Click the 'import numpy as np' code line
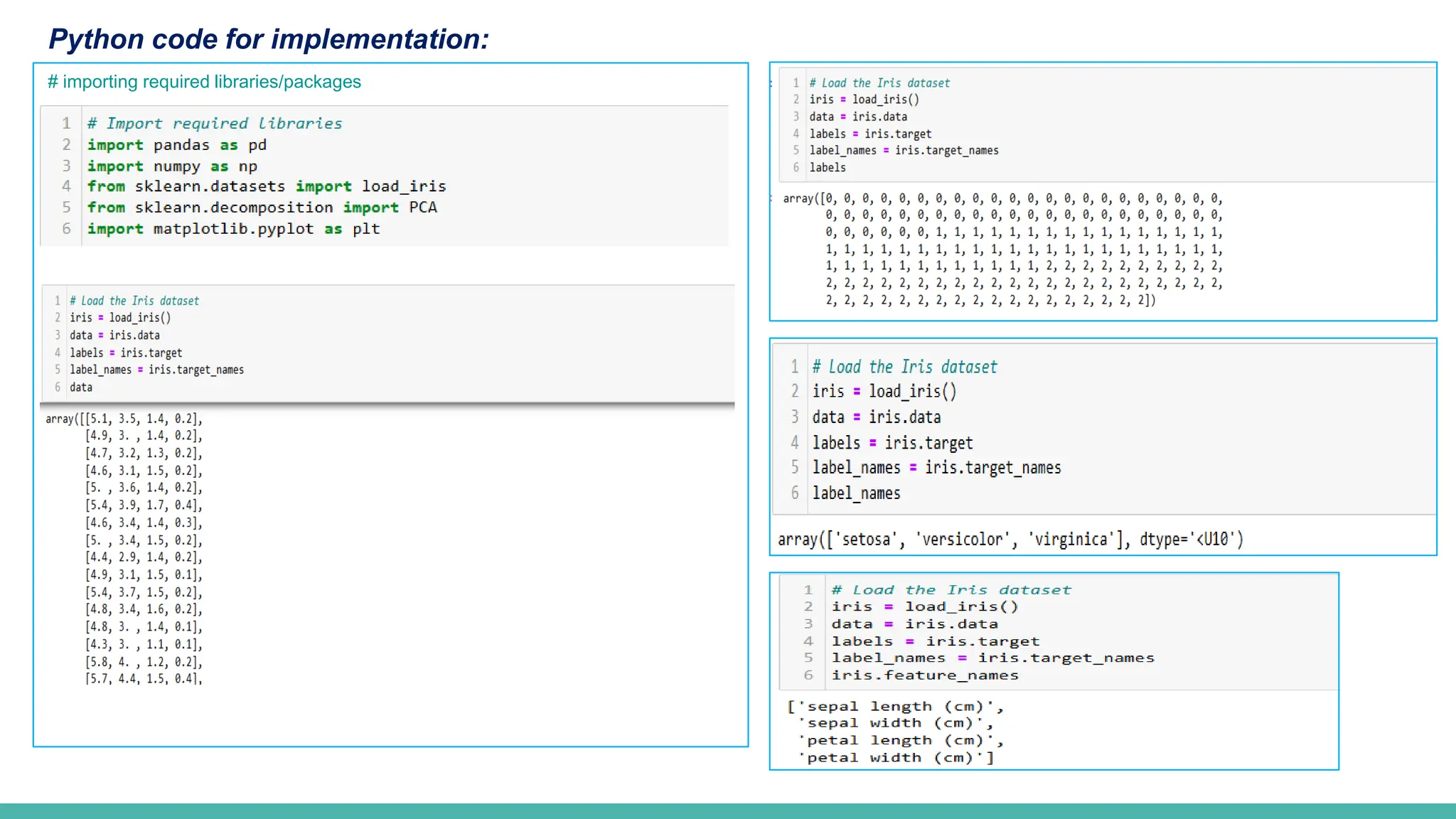This screenshot has width=1456, height=819. click(x=172, y=166)
